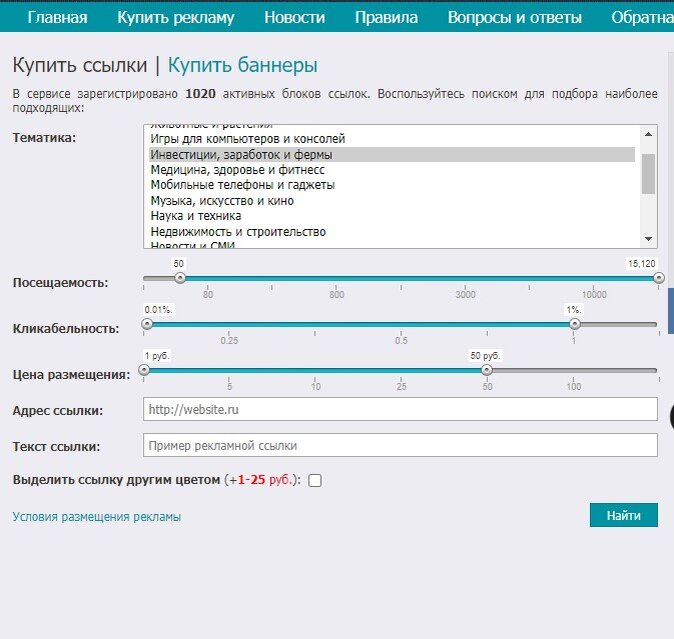
Task: Click topic list scroll down arrow
Action: (648, 238)
